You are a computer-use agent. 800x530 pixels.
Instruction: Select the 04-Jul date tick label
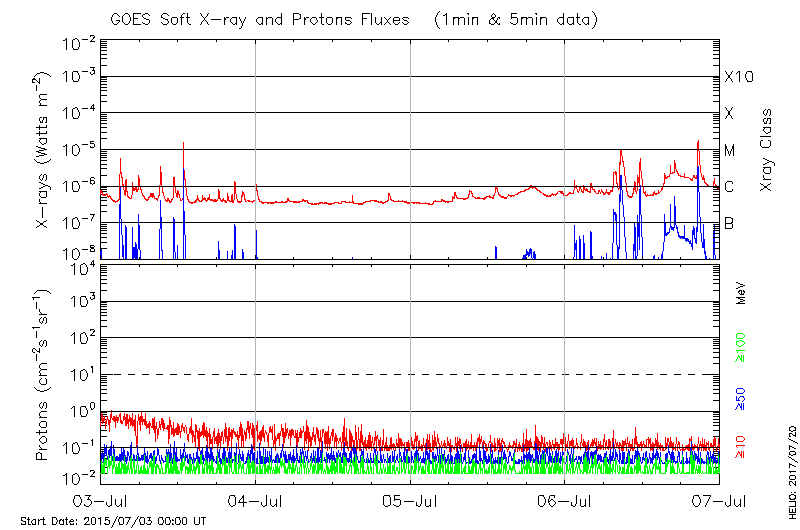[x=256, y=499]
